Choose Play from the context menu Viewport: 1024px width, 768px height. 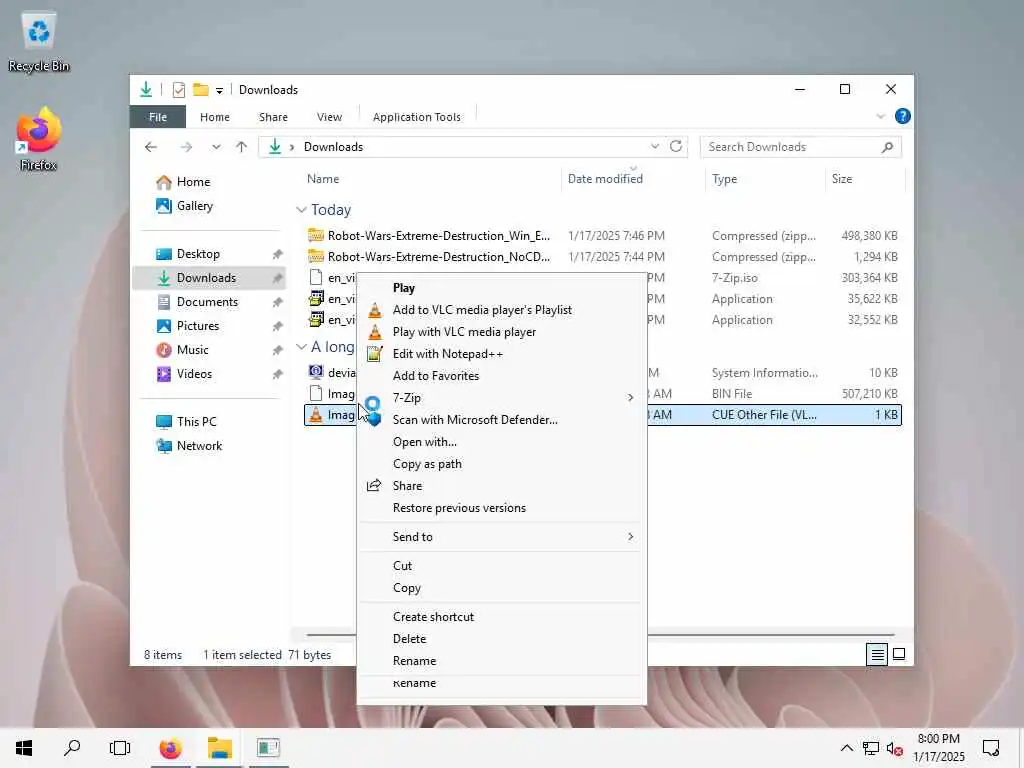pyautogui.click(x=502, y=288)
